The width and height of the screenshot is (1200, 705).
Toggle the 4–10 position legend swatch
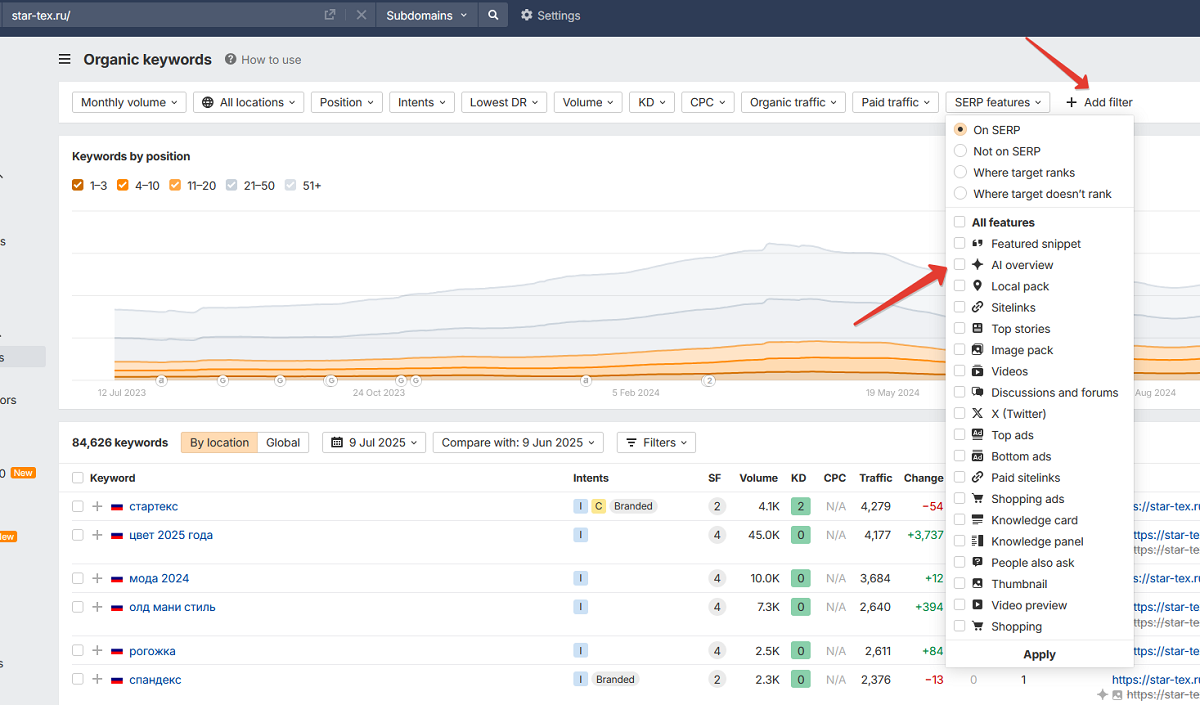pos(123,185)
